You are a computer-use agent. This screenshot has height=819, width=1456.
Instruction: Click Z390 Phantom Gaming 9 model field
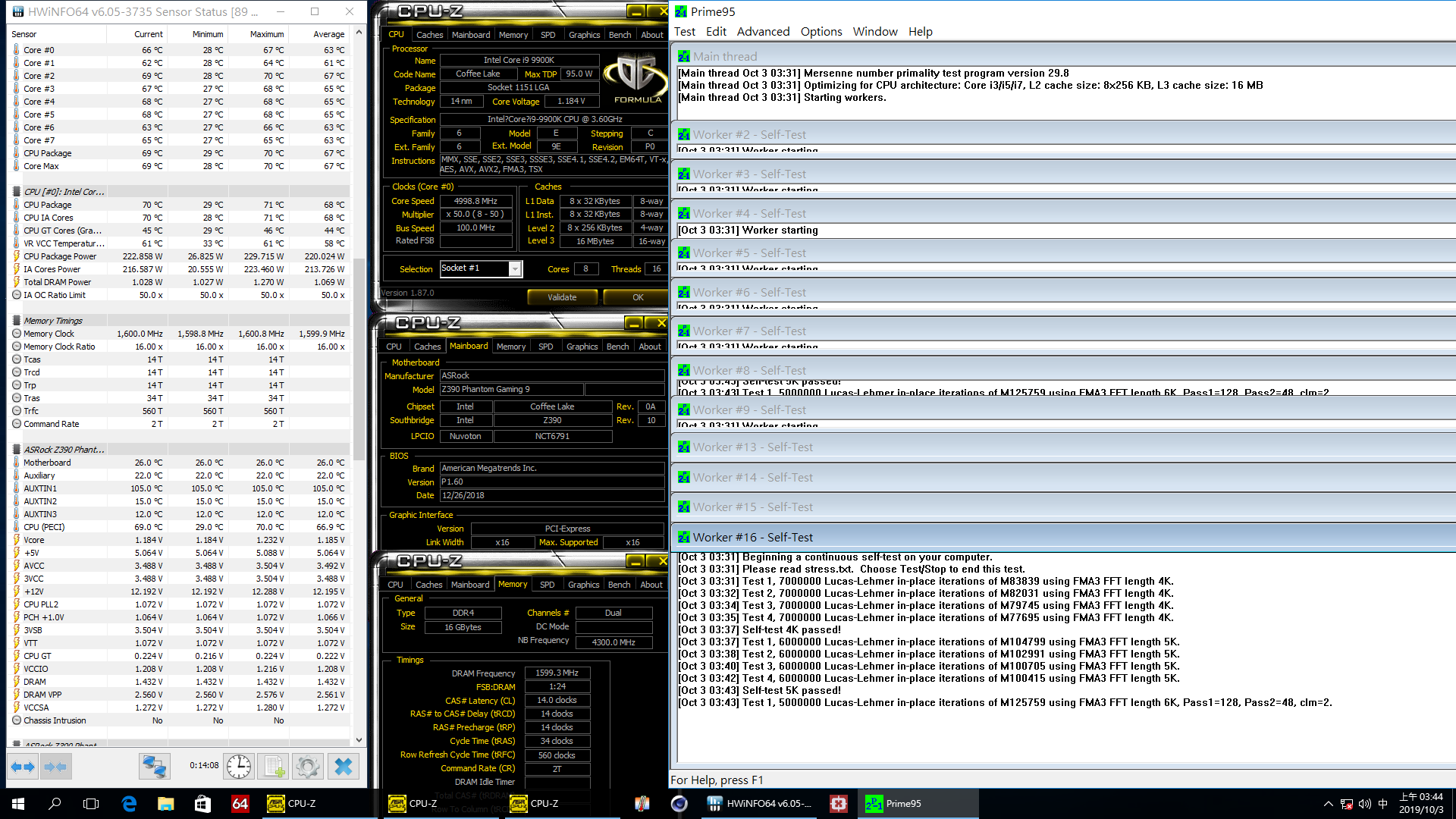511,389
